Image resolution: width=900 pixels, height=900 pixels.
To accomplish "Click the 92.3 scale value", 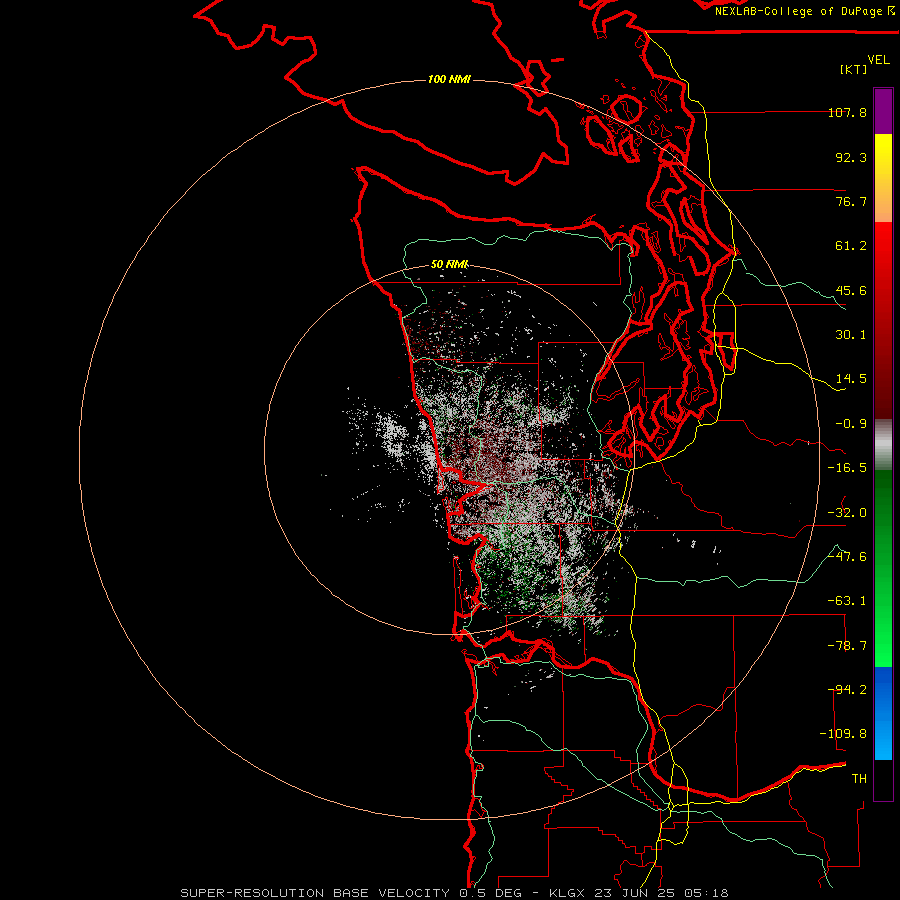I will coord(851,157).
